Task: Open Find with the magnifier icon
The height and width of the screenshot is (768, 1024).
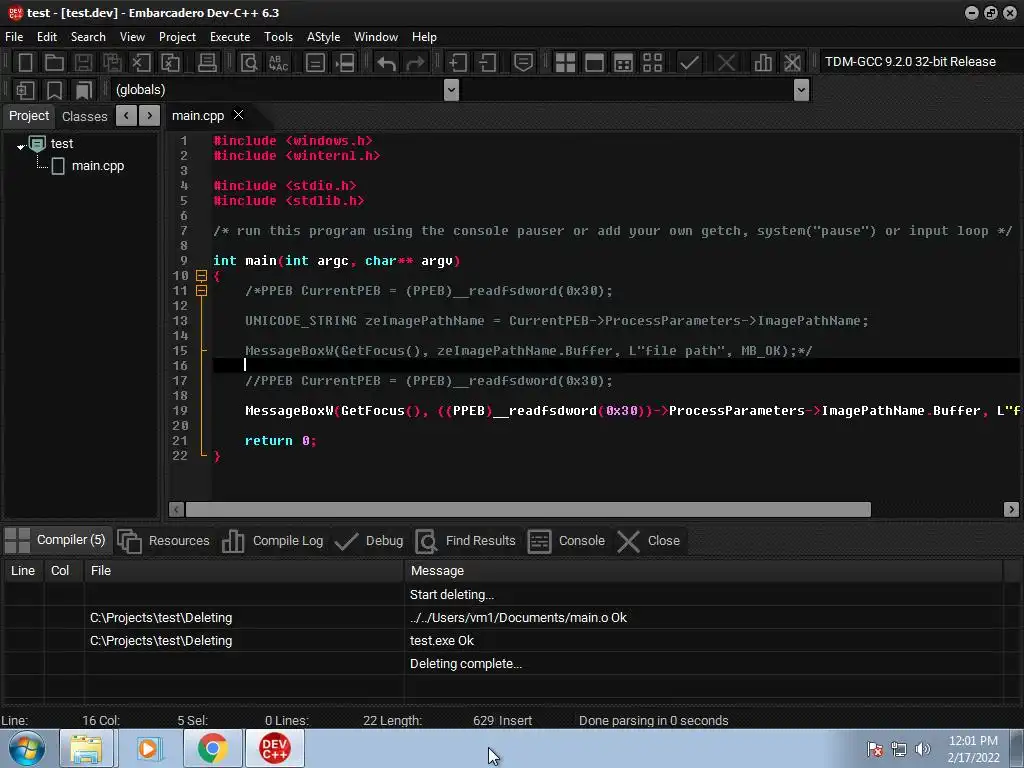Action: [249, 63]
